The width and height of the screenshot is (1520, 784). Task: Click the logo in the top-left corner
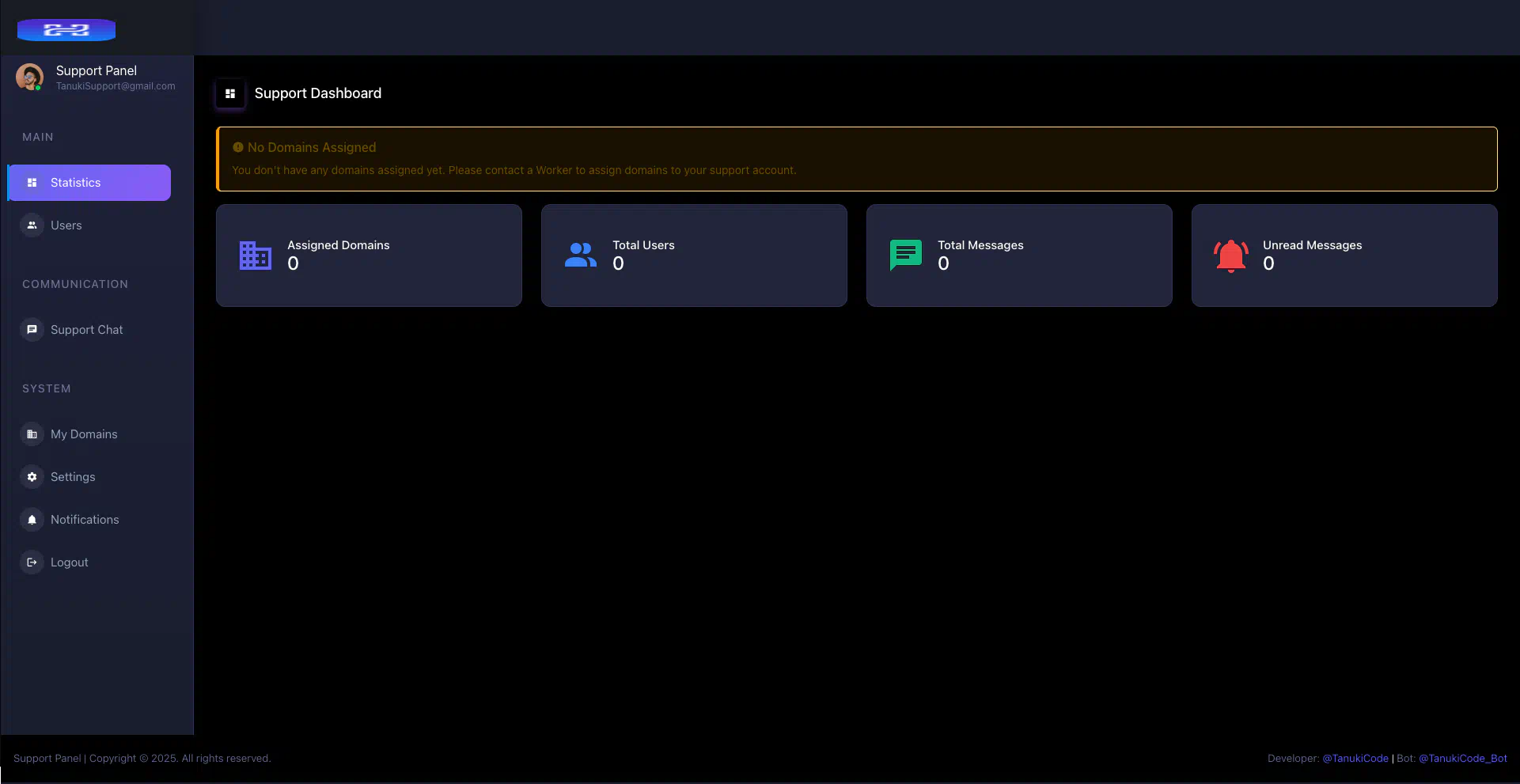tap(66, 30)
